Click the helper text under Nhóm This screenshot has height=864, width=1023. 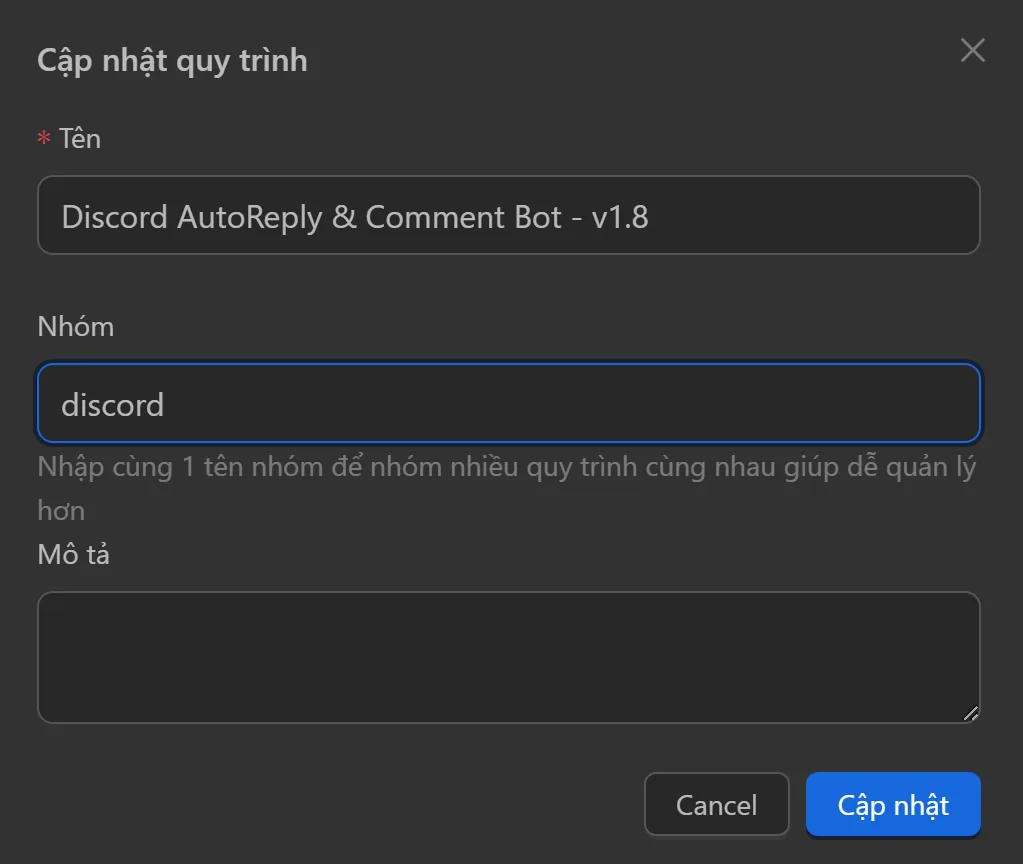coord(506,468)
